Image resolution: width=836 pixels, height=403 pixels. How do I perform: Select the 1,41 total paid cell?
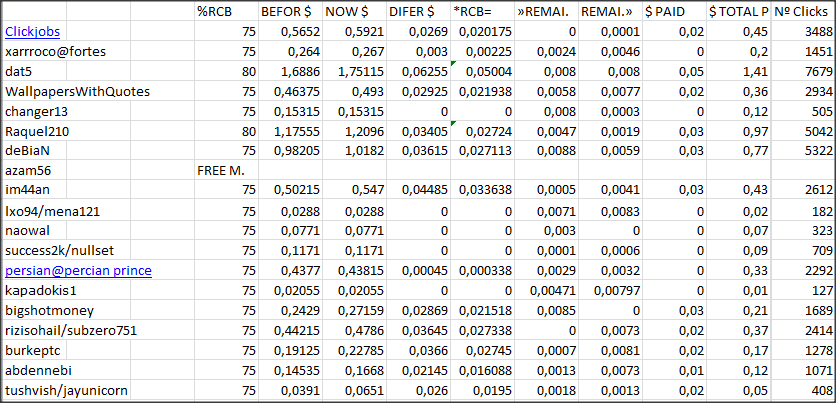pos(739,72)
